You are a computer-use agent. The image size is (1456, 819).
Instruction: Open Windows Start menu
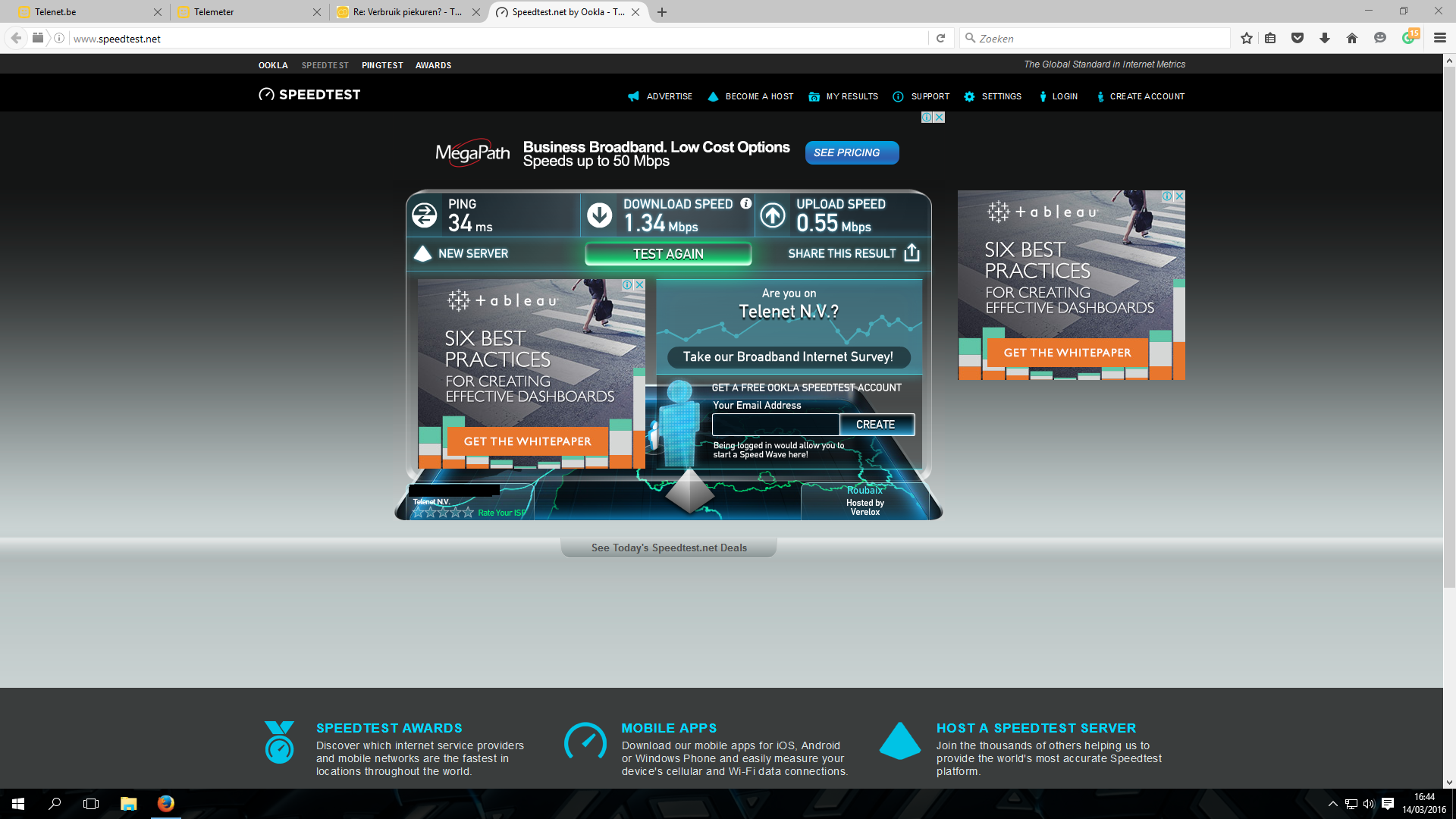[18, 804]
